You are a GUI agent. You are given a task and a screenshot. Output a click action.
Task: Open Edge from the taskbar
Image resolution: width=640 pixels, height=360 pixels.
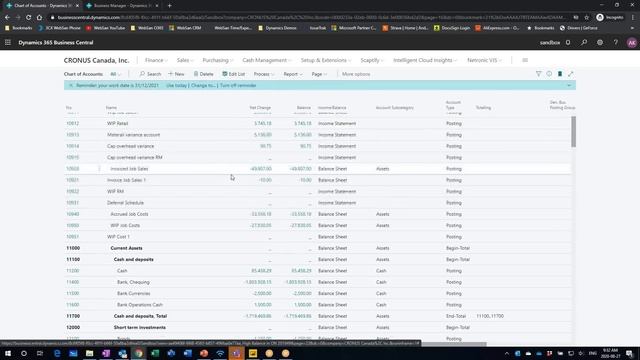[x=57, y=353]
